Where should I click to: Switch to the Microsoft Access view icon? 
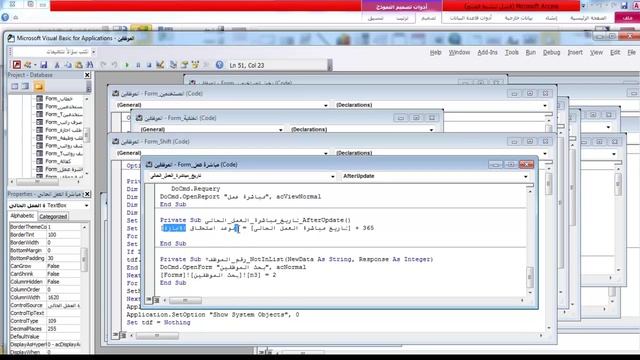pyautogui.click(x=16, y=65)
